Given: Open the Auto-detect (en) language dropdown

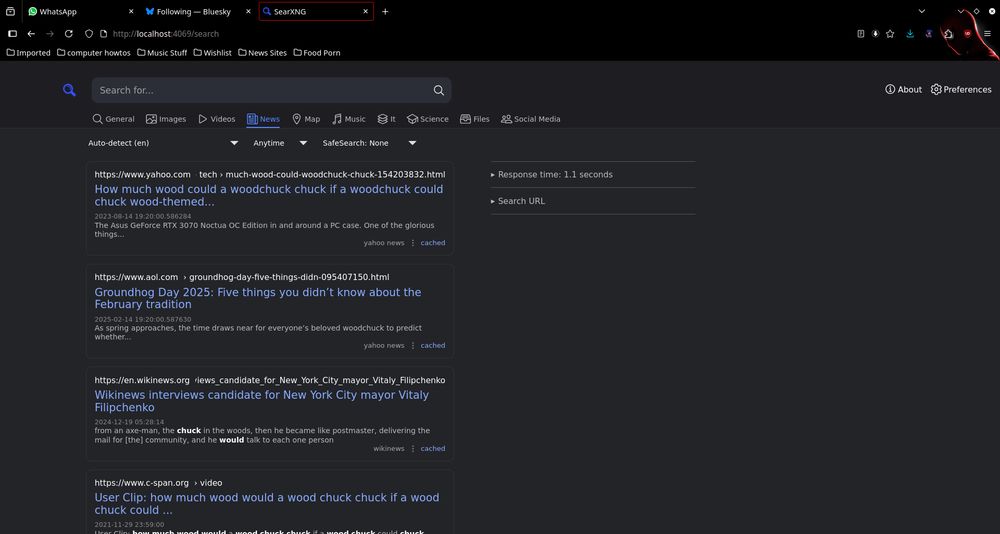Looking at the screenshot, I should coord(163,143).
